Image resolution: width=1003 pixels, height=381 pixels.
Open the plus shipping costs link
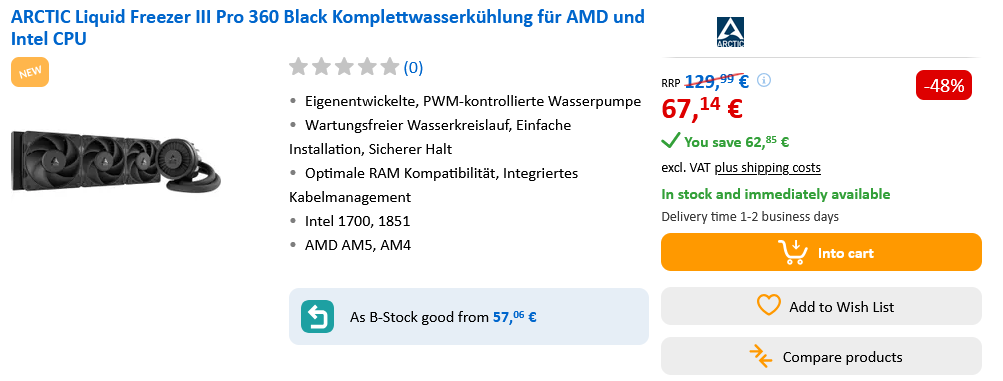point(768,167)
